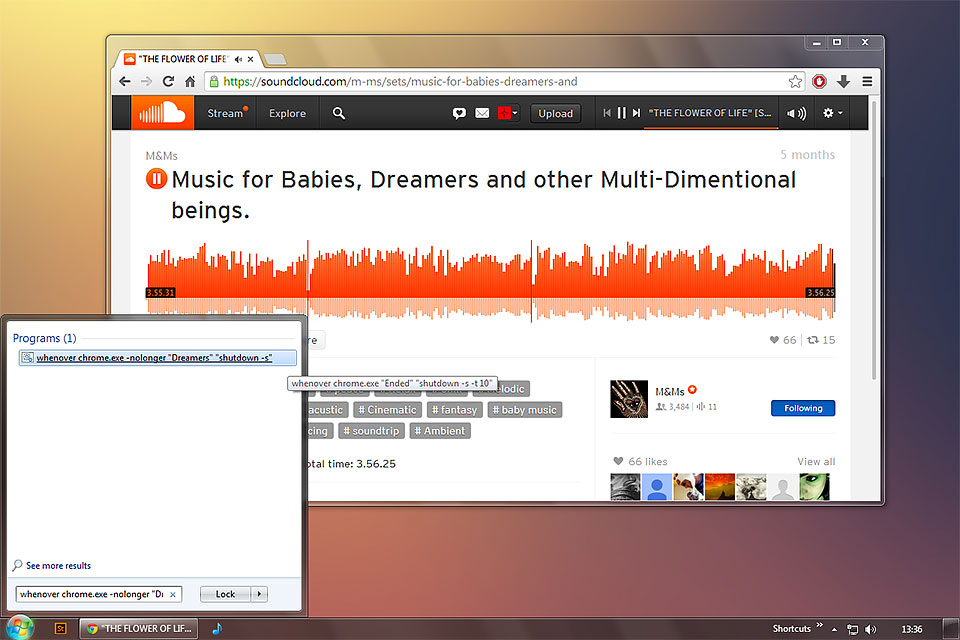Open the red user avatar dropdown

508,113
